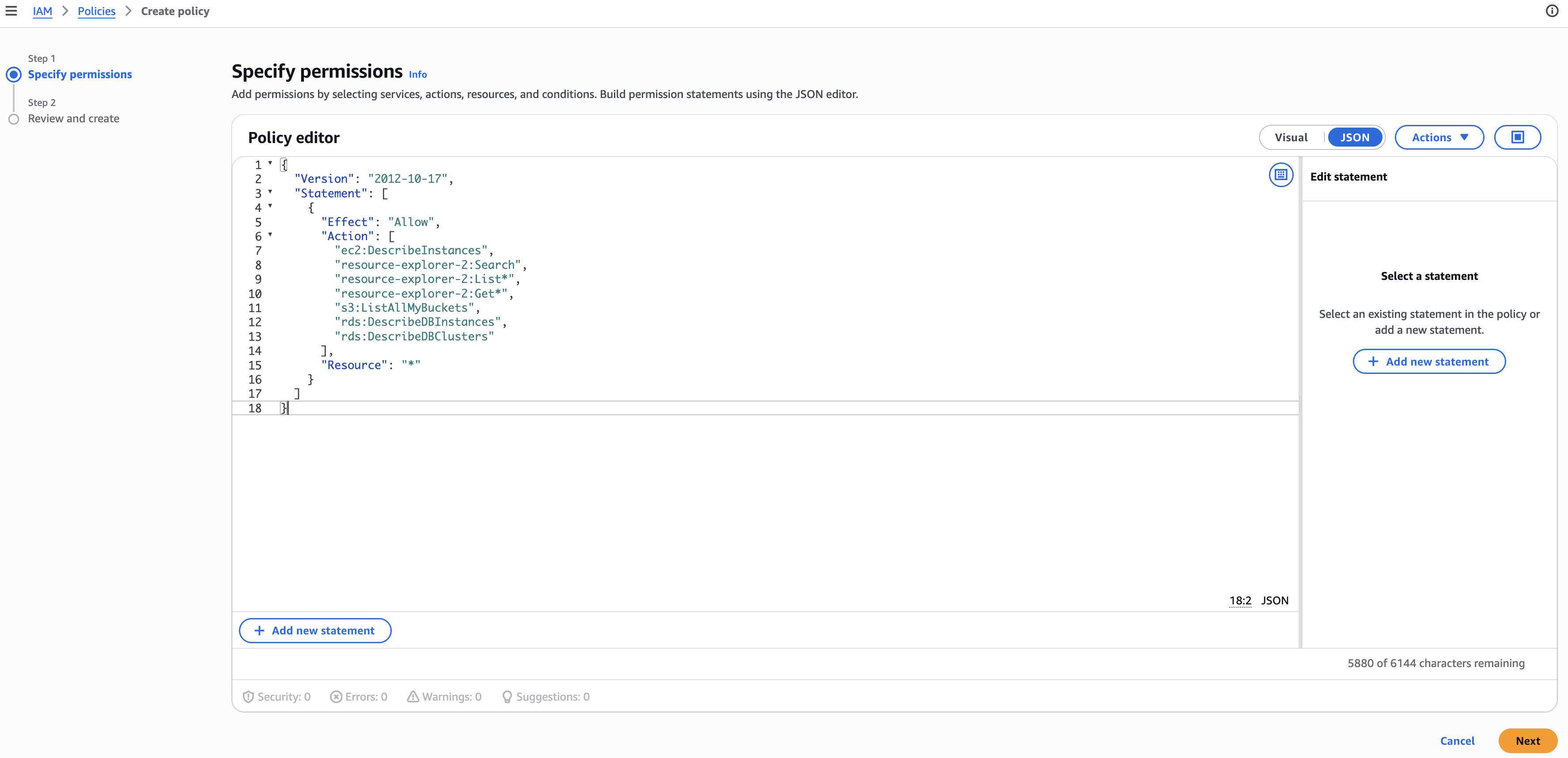
Task: Switch editor to JSON mode
Action: pos(1354,137)
